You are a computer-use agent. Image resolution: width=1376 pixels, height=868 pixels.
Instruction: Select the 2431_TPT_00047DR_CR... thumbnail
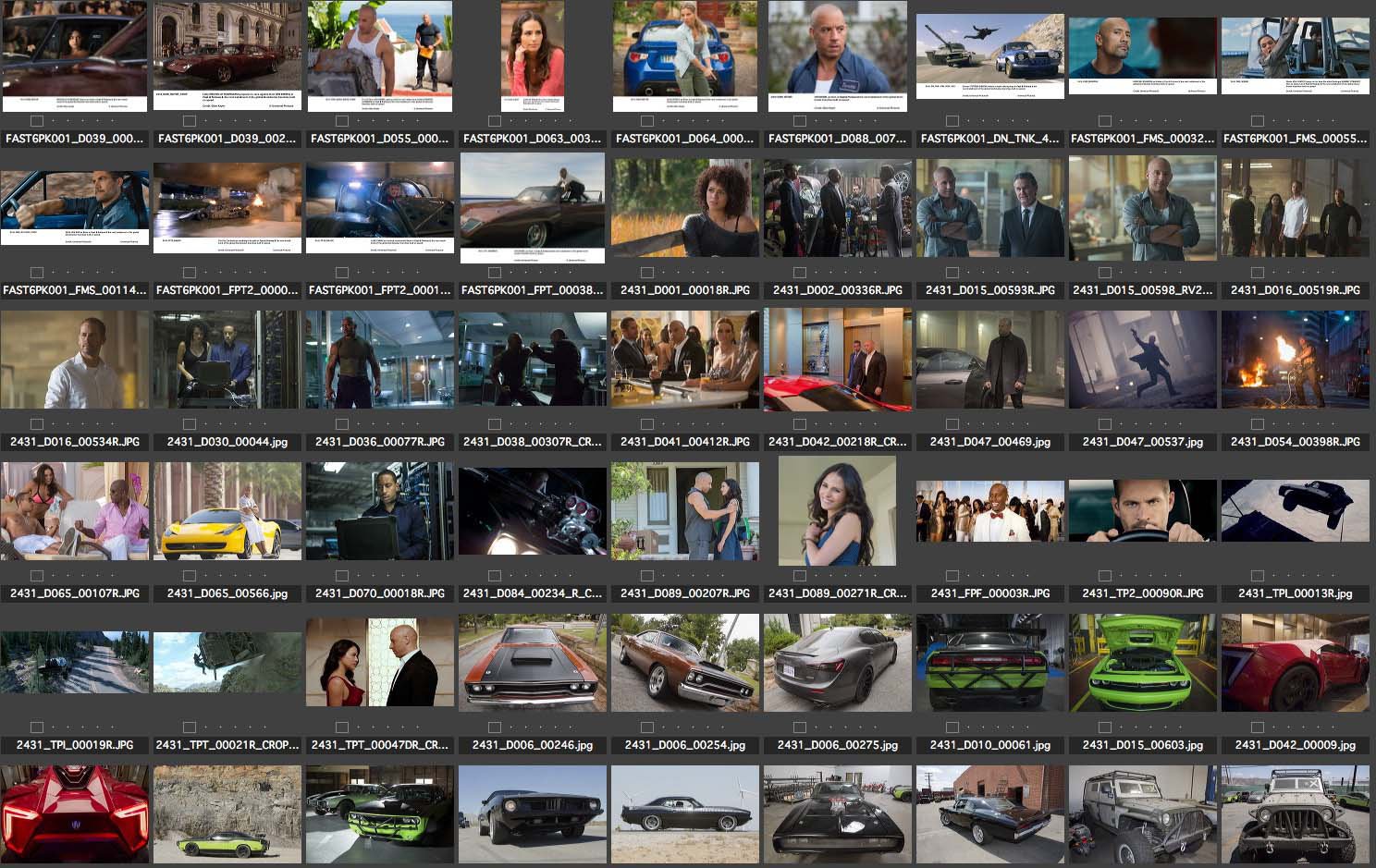[x=380, y=663]
